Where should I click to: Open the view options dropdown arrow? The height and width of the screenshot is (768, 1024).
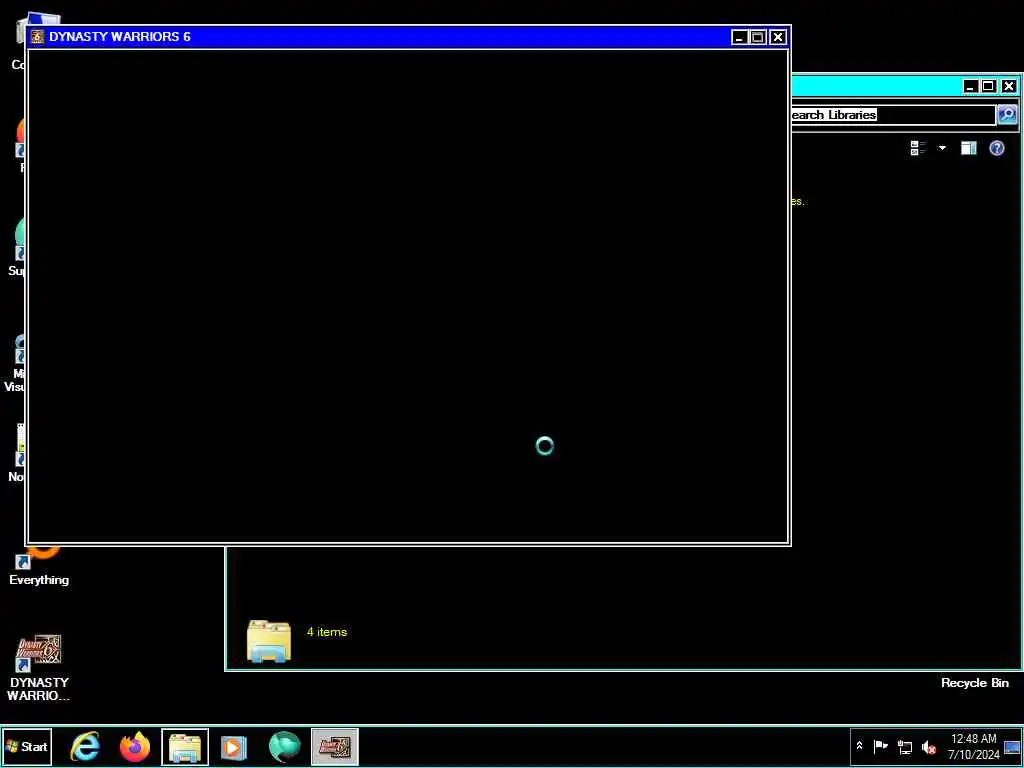(x=942, y=148)
